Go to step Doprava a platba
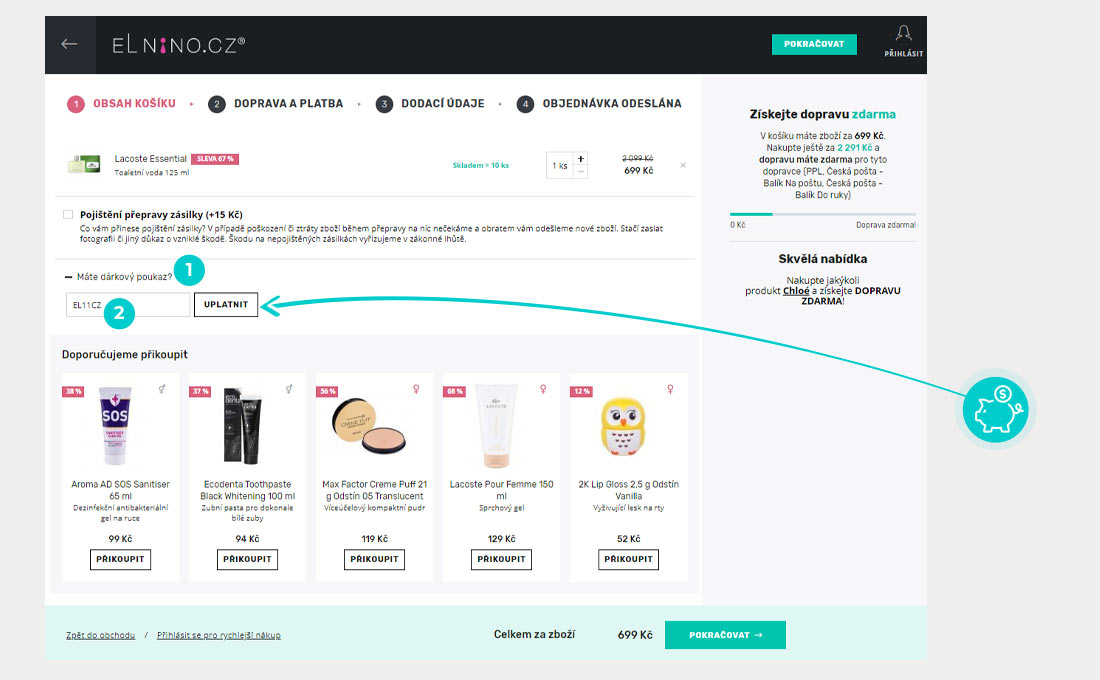The width and height of the screenshot is (1100, 680). tap(276, 104)
